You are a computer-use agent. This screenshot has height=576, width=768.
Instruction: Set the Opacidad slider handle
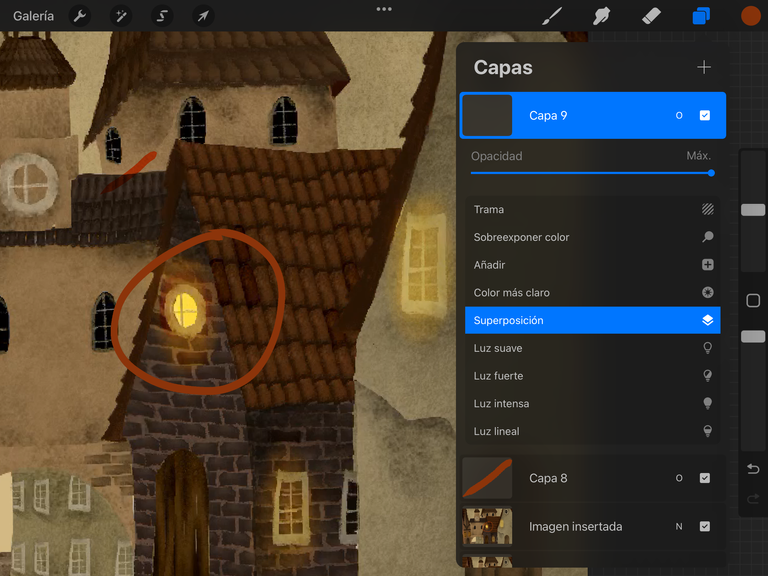tap(711, 173)
